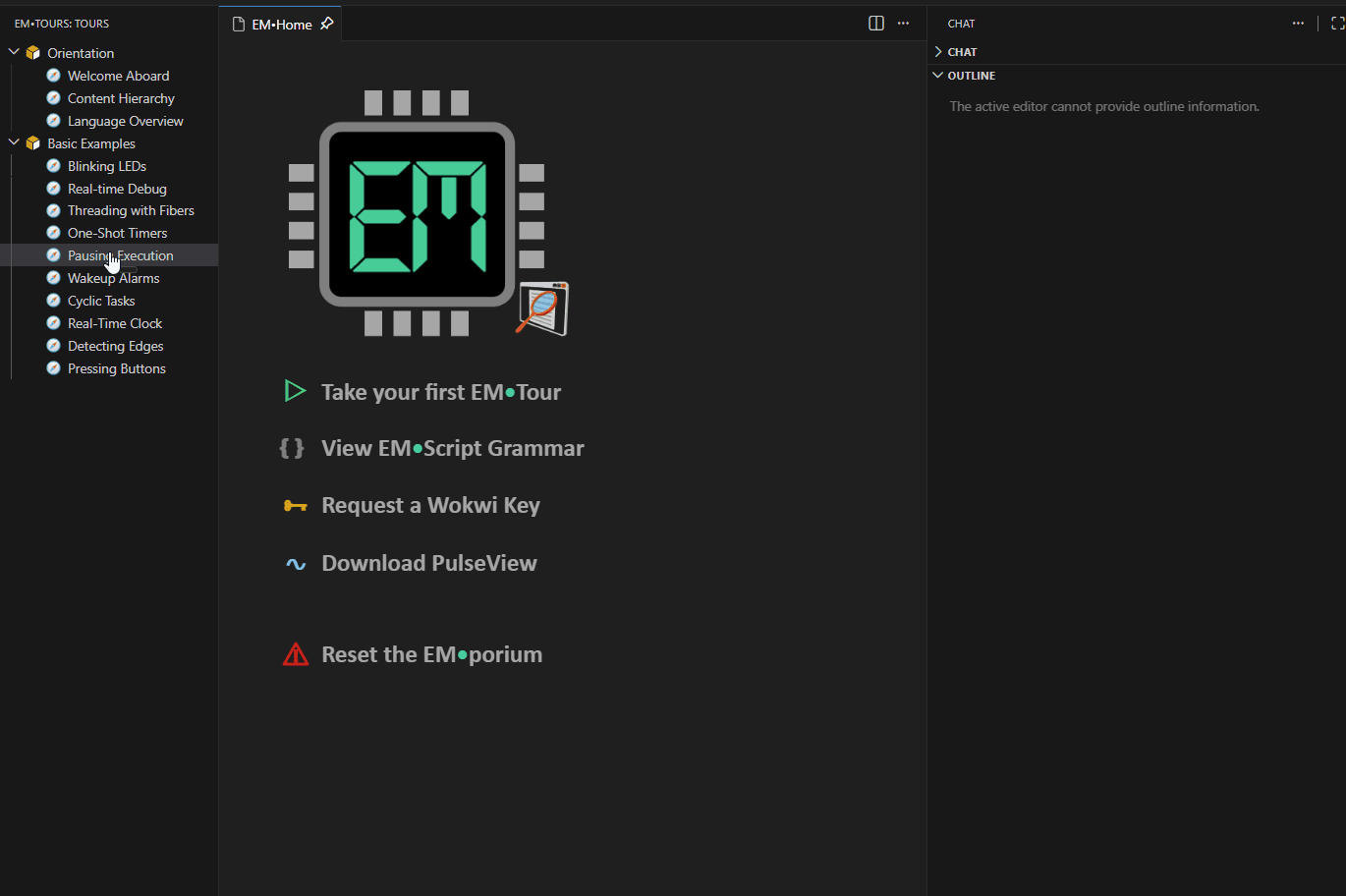The width and height of the screenshot is (1346, 896).
Task: Expand the CHAT section
Action: 962,52
